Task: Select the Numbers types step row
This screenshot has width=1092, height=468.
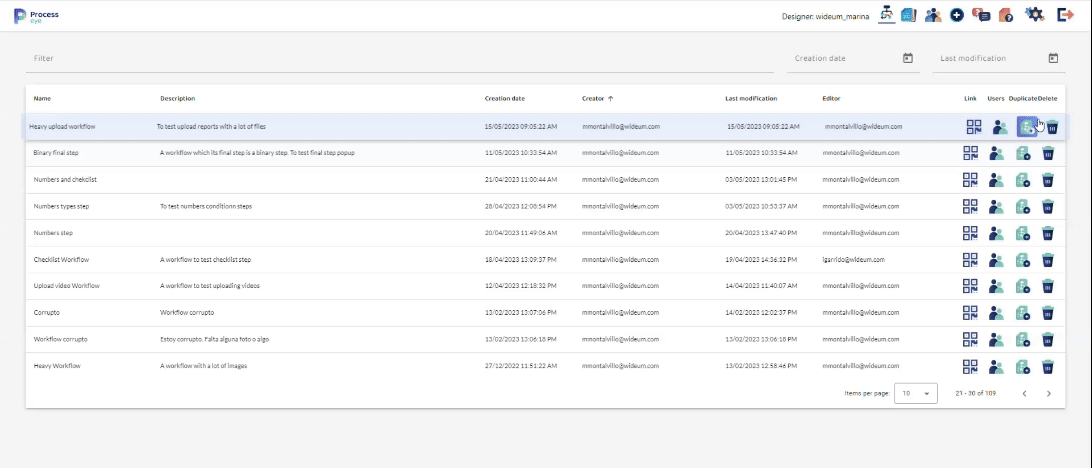Action: click(x=300, y=206)
